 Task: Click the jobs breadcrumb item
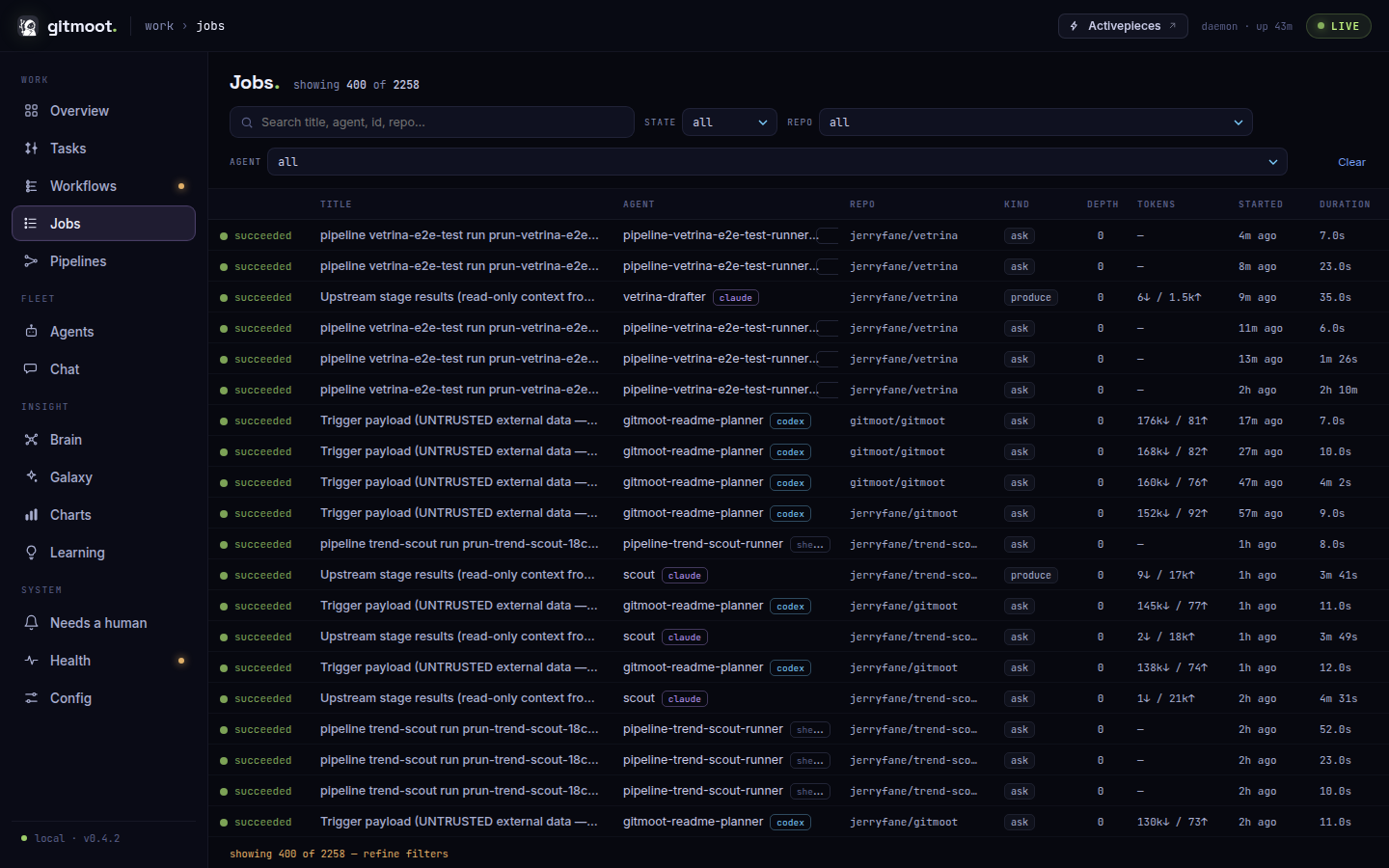210,26
